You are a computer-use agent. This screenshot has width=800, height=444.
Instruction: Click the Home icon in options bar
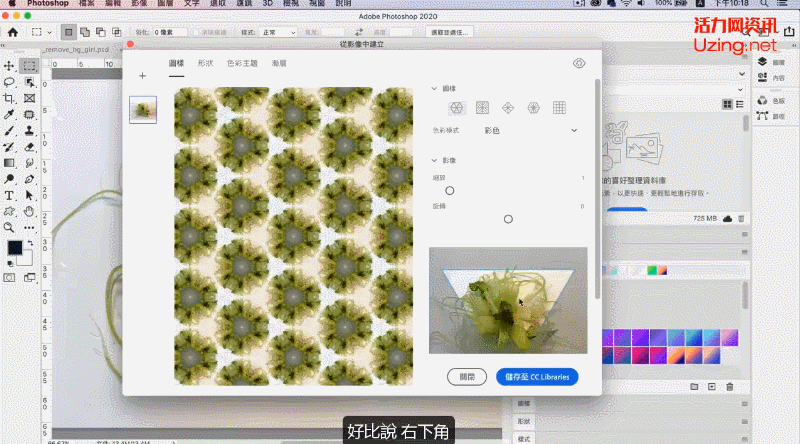coord(13,32)
